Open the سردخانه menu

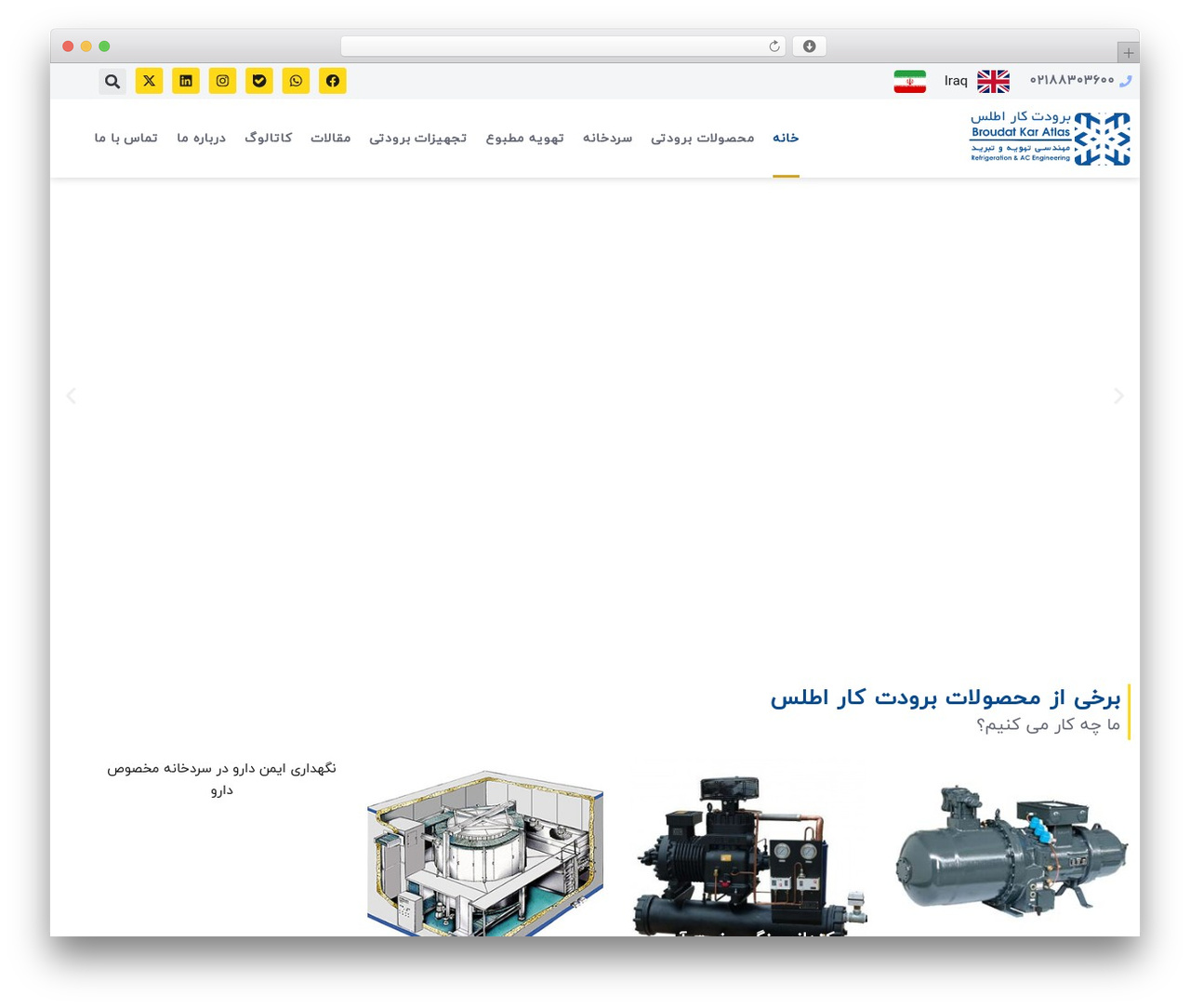[x=607, y=138]
